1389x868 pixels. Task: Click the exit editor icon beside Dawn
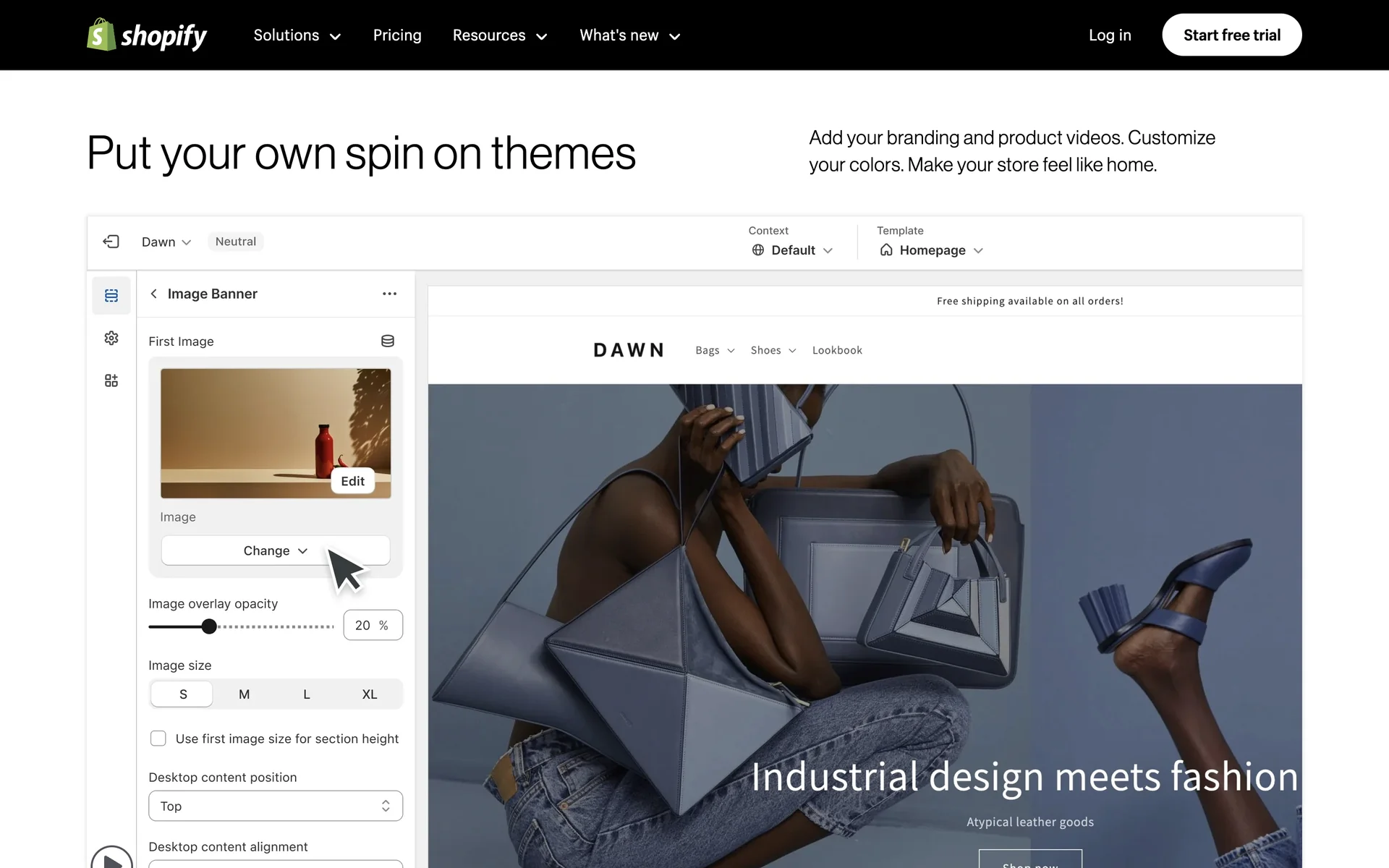click(x=111, y=242)
